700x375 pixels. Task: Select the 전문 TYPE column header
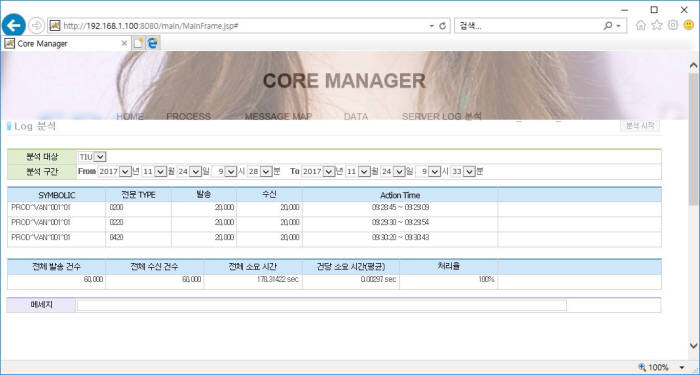tap(138, 195)
